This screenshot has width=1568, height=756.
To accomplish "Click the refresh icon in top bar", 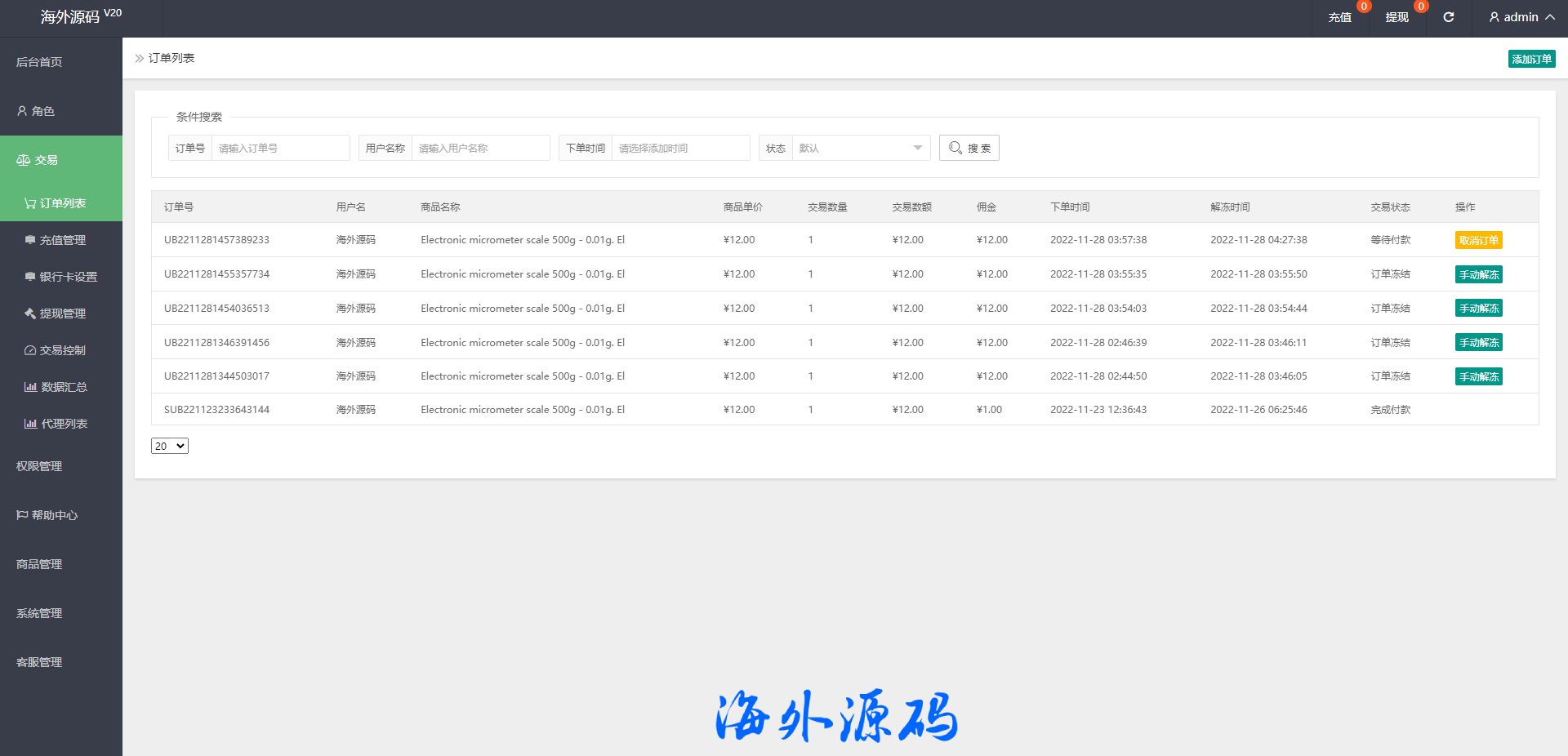I will coord(1448,17).
